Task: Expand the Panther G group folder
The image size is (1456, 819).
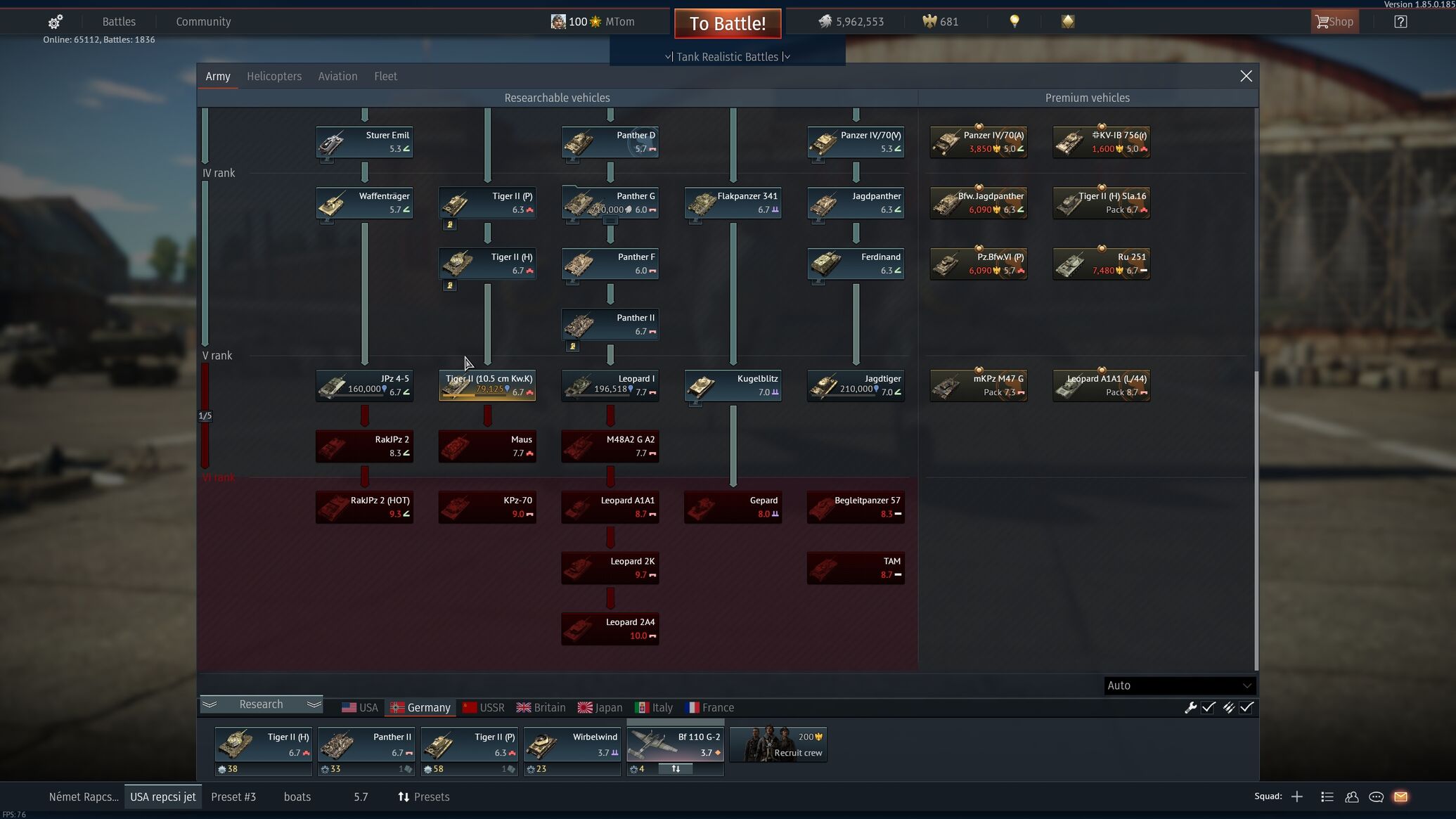Action: (x=610, y=221)
